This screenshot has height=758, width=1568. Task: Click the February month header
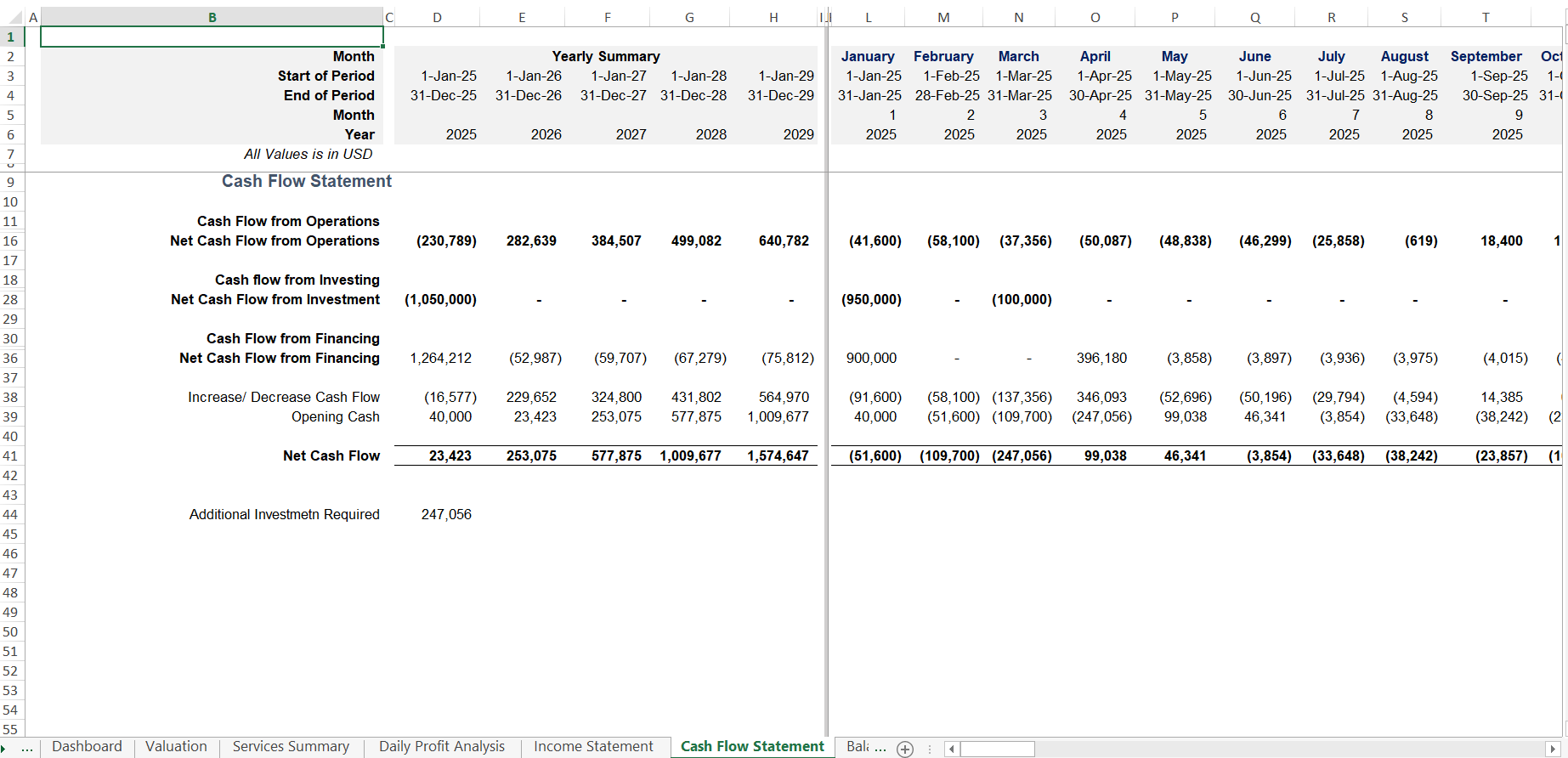click(x=943, y=56)
